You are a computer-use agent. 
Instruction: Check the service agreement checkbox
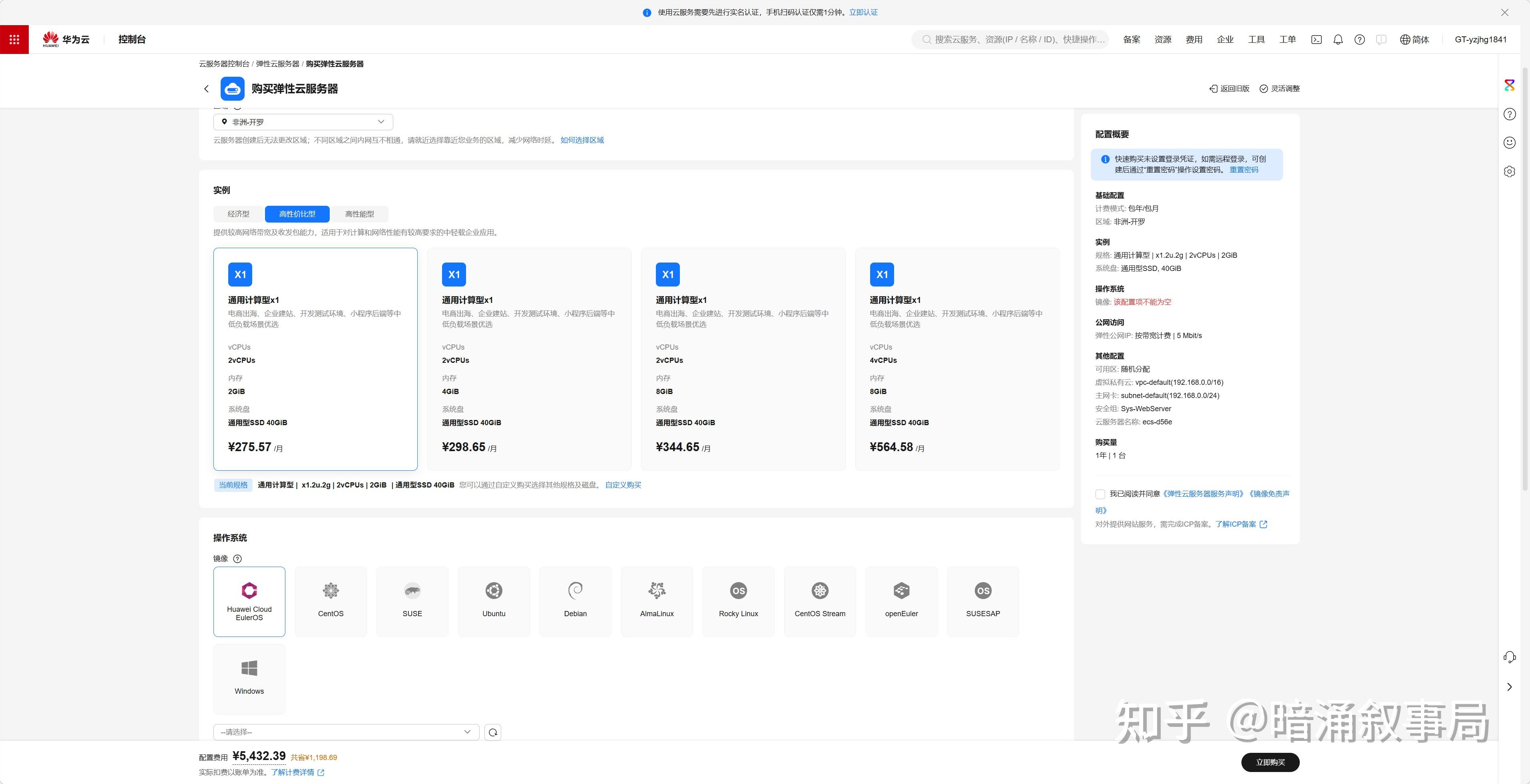[1100, 494]
